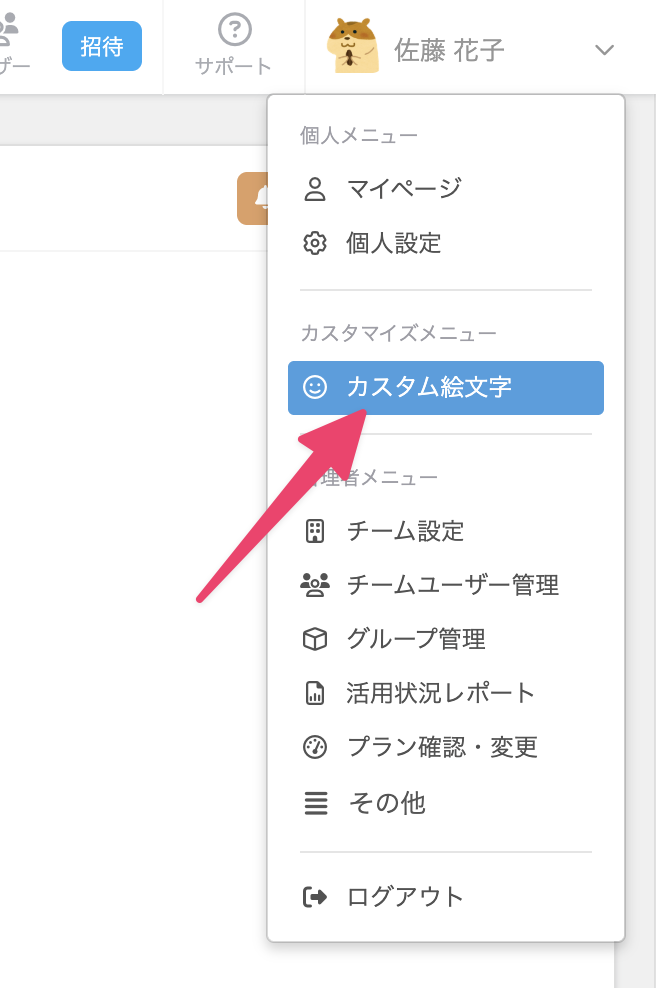Click the report file icon beside 活用状況レポート
This screenshot has height=988, width=656.
pyautogui.click(x=314, y=693)
